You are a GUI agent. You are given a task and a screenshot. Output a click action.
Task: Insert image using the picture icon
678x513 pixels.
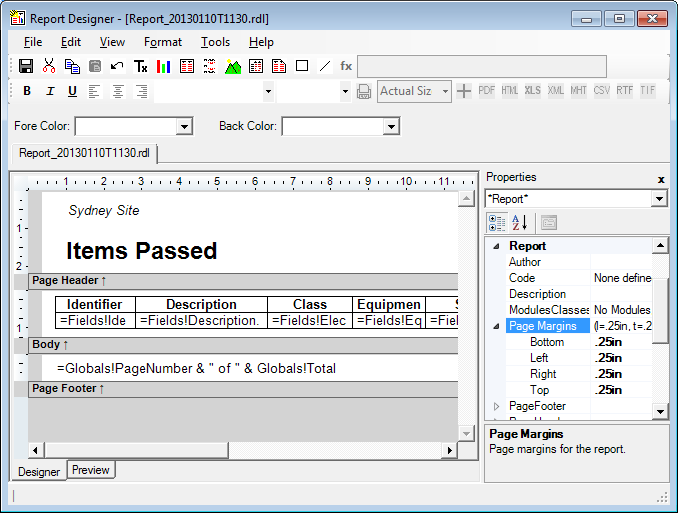tap(233, 66)
